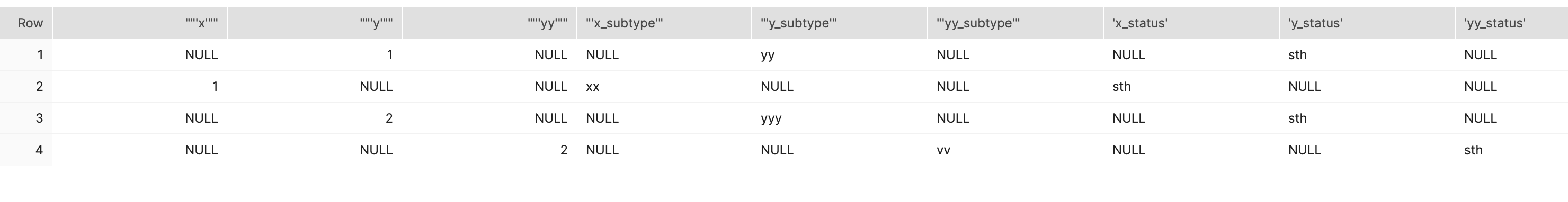The width and height of the screenshot is (1568, 202).
Task: Click the x_subtype column header
Action: click(x=664, y=23)
